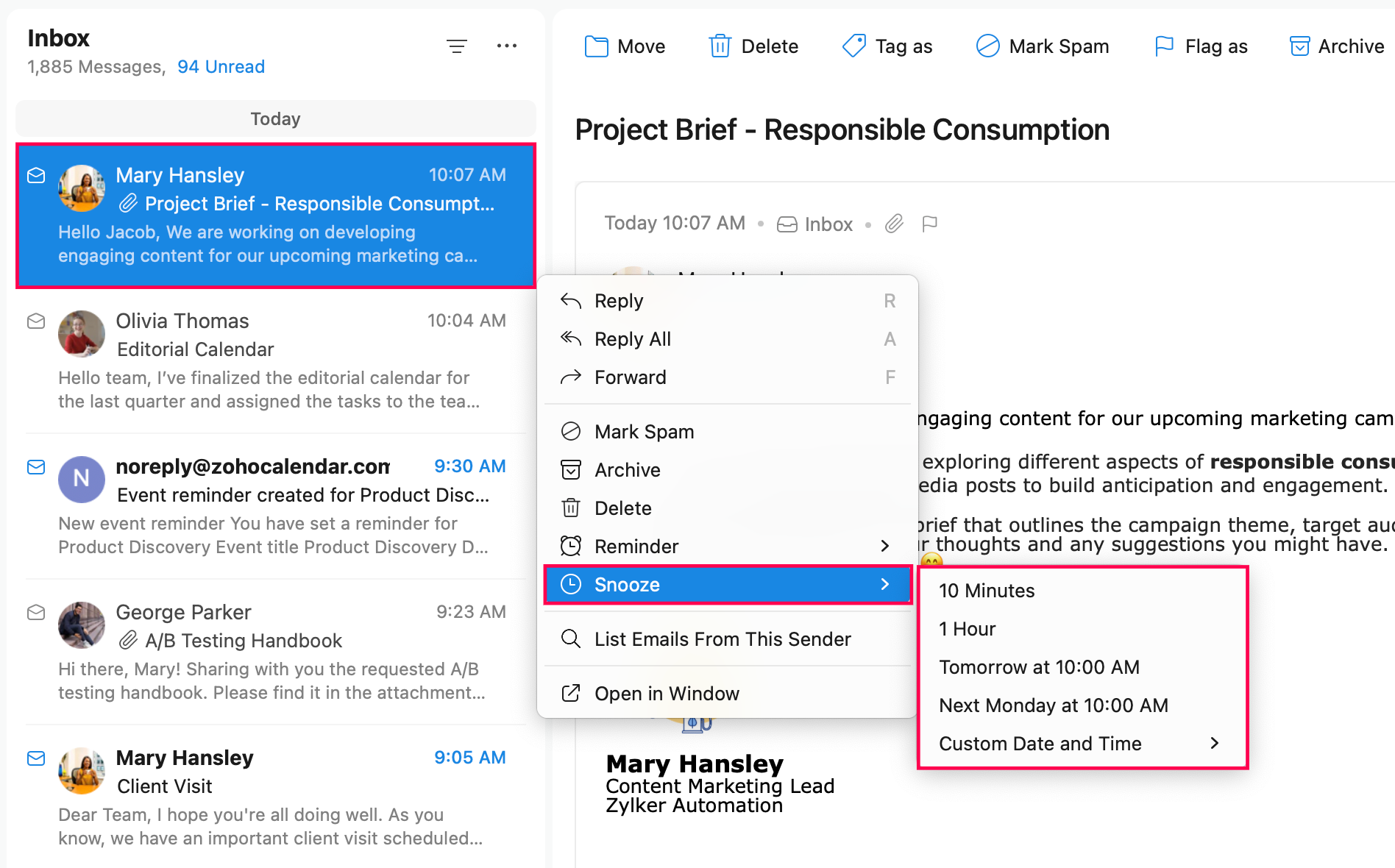Choose Open in Window menu item
Screen dimensions: 1395x868
point(667,694)
